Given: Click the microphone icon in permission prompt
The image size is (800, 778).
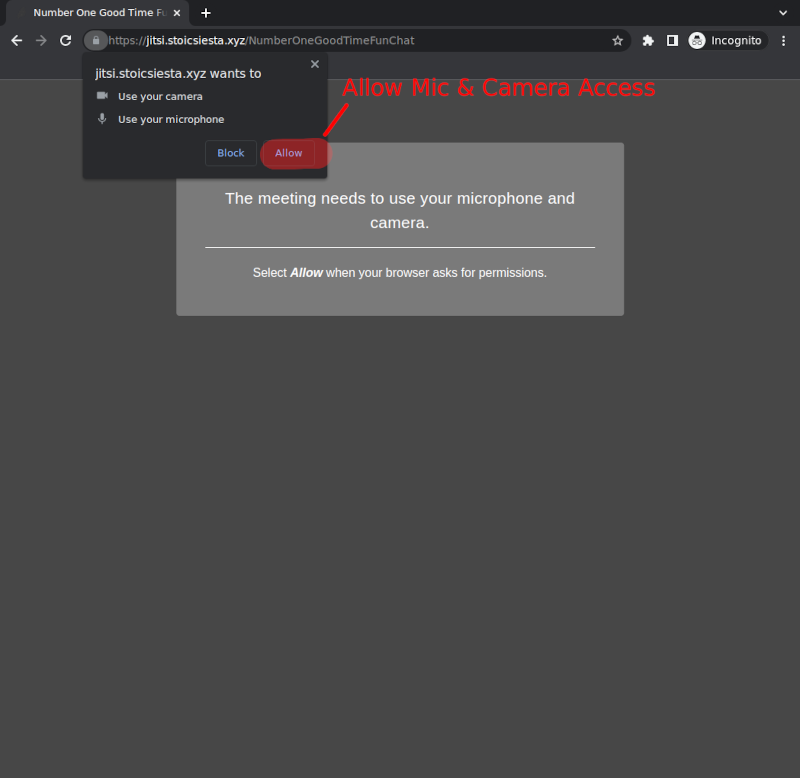Looking at the screenshot, I should (102, 119).
